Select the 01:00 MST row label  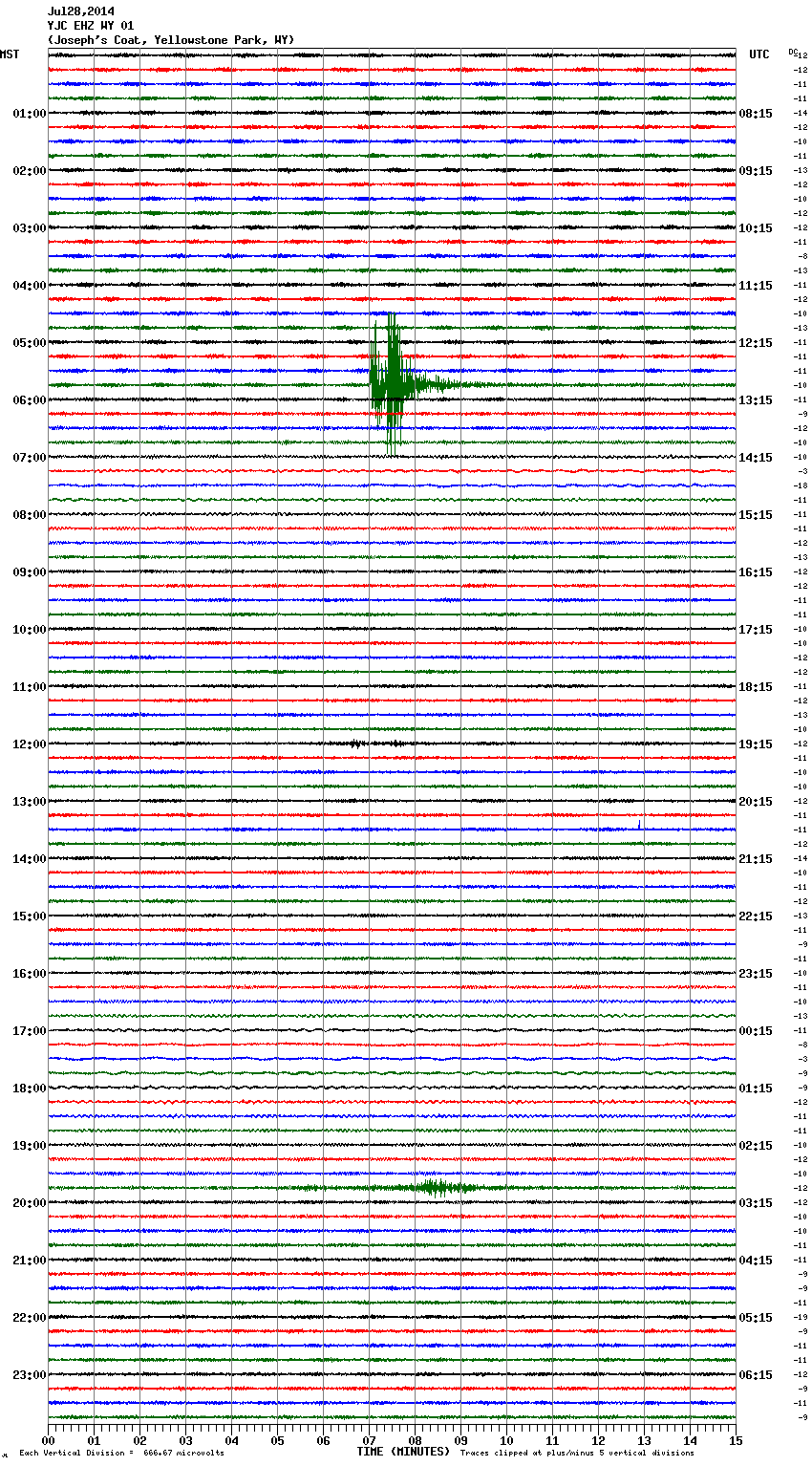(30, 114)
